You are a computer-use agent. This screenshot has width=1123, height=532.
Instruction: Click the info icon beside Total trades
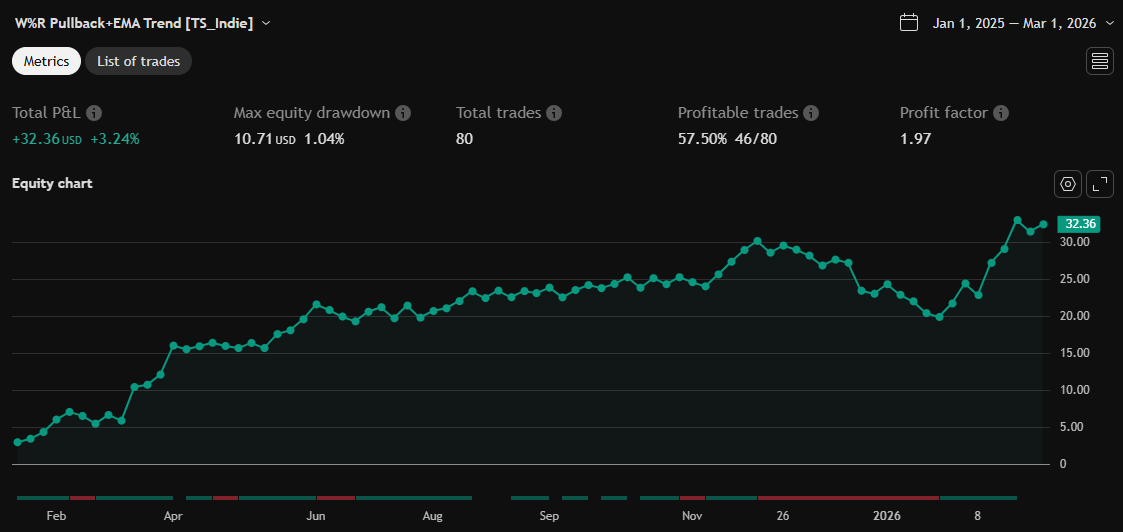[x=554, y=113]
